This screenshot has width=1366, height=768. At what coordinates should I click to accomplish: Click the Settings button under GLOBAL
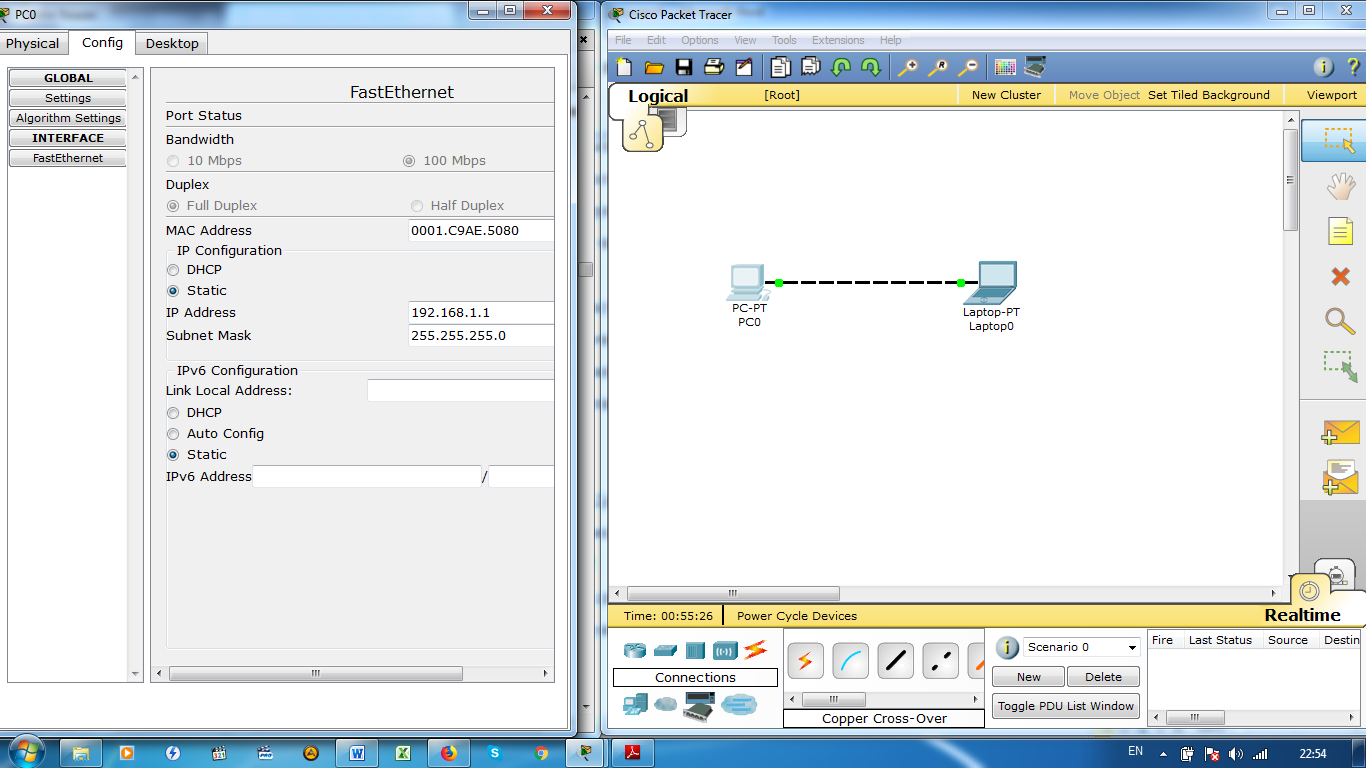pos(68,98)
